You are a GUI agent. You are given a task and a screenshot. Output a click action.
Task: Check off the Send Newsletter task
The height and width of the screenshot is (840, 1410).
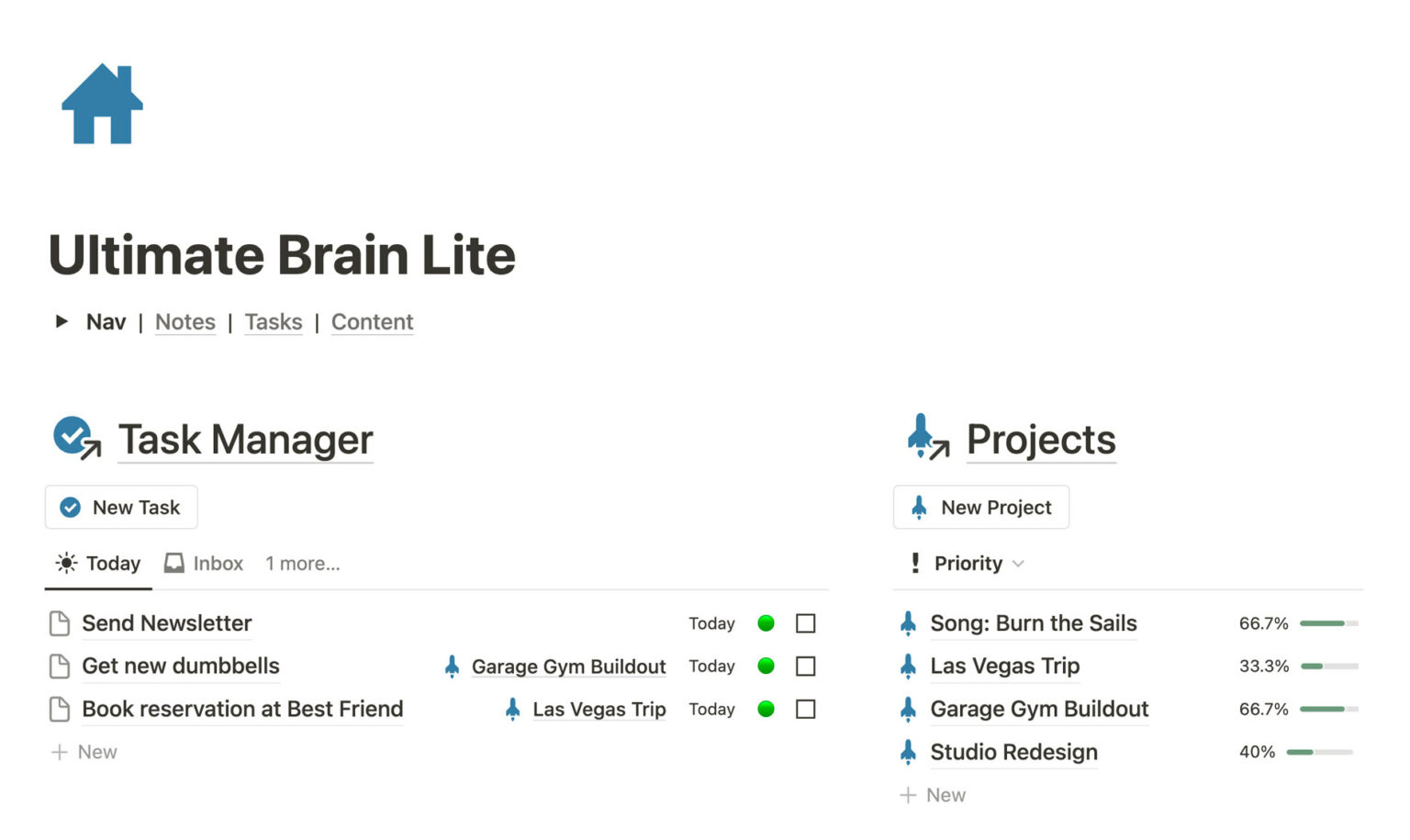(805, 623)
